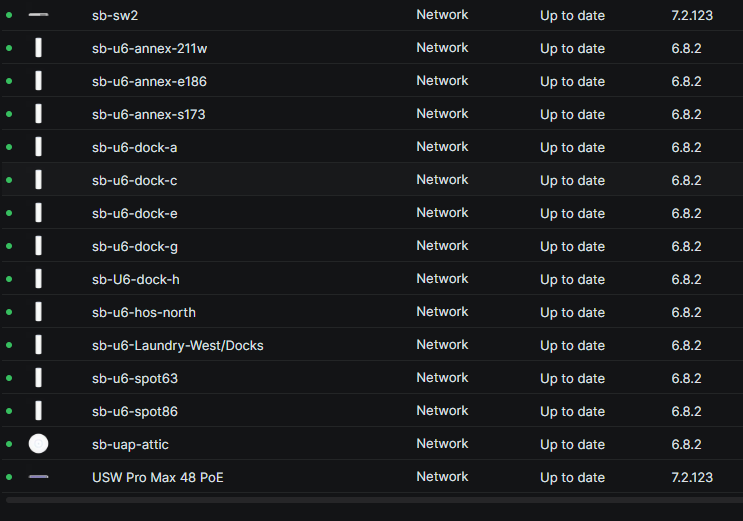Click the USW Pro Max 48 PoE icon
Viewport: 743px width, 521px height.
38,477
